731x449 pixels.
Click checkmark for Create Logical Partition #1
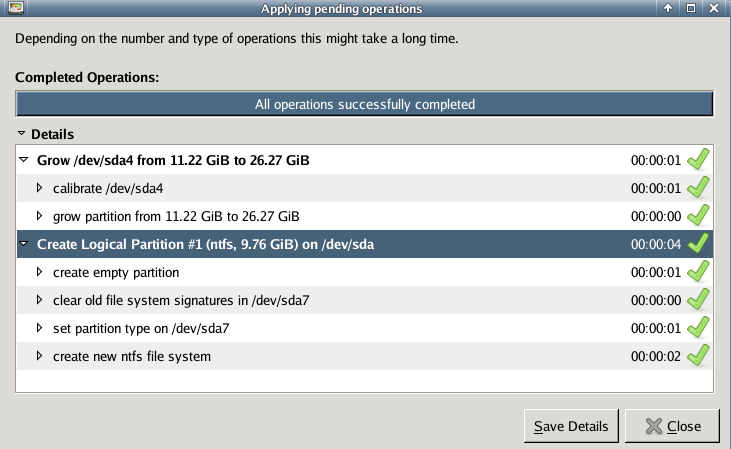pos(698,243)
